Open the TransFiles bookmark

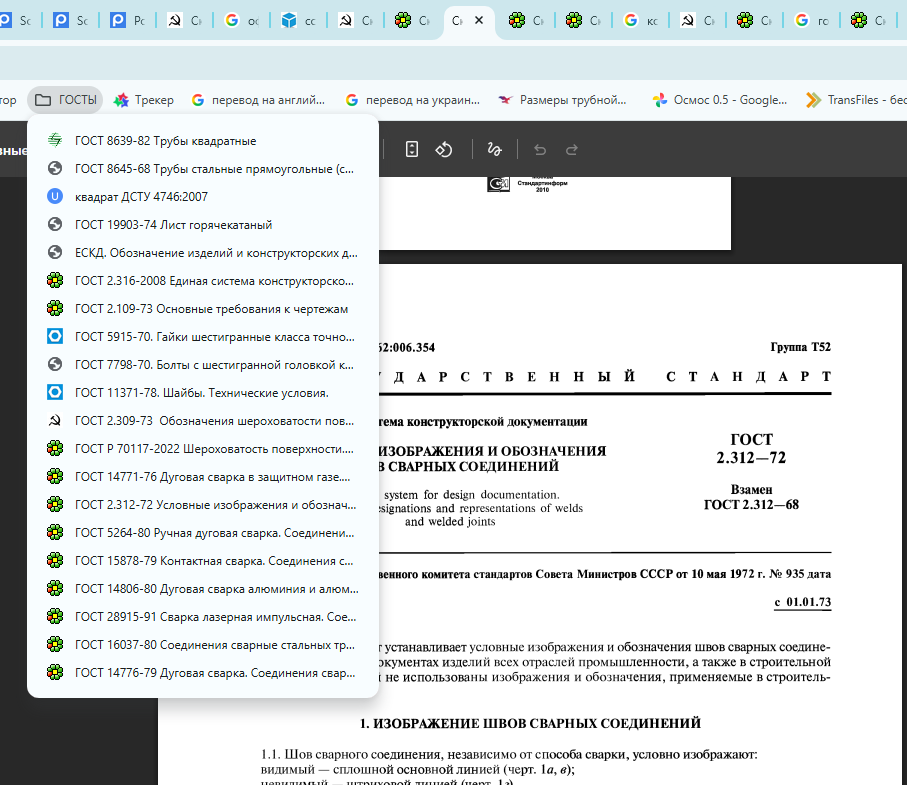[856, 100]
